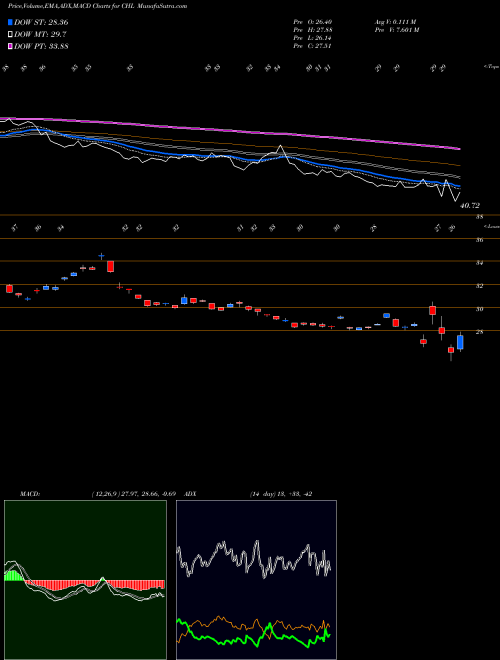Click the white DOW MT legend swatch
This screenshot has width=500, height=660.
(x=10, y=35)
